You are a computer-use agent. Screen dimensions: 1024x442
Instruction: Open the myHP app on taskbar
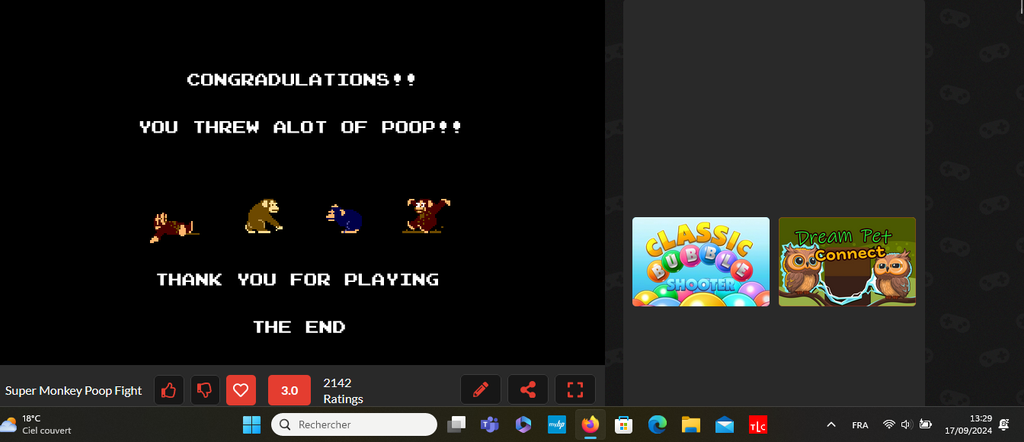(556, 425)
